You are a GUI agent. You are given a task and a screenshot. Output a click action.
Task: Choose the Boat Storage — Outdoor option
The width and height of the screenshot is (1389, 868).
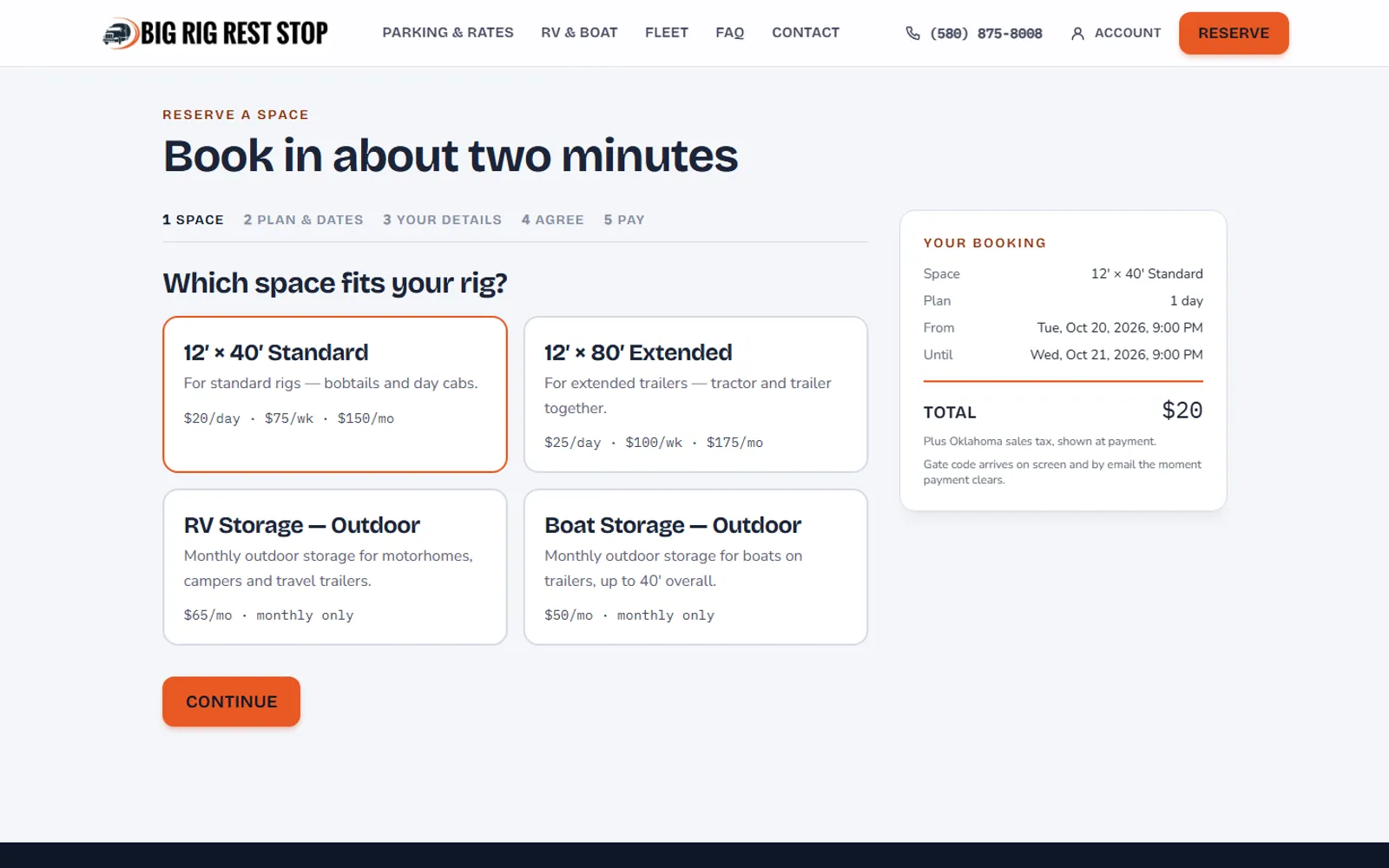[695, 567]
